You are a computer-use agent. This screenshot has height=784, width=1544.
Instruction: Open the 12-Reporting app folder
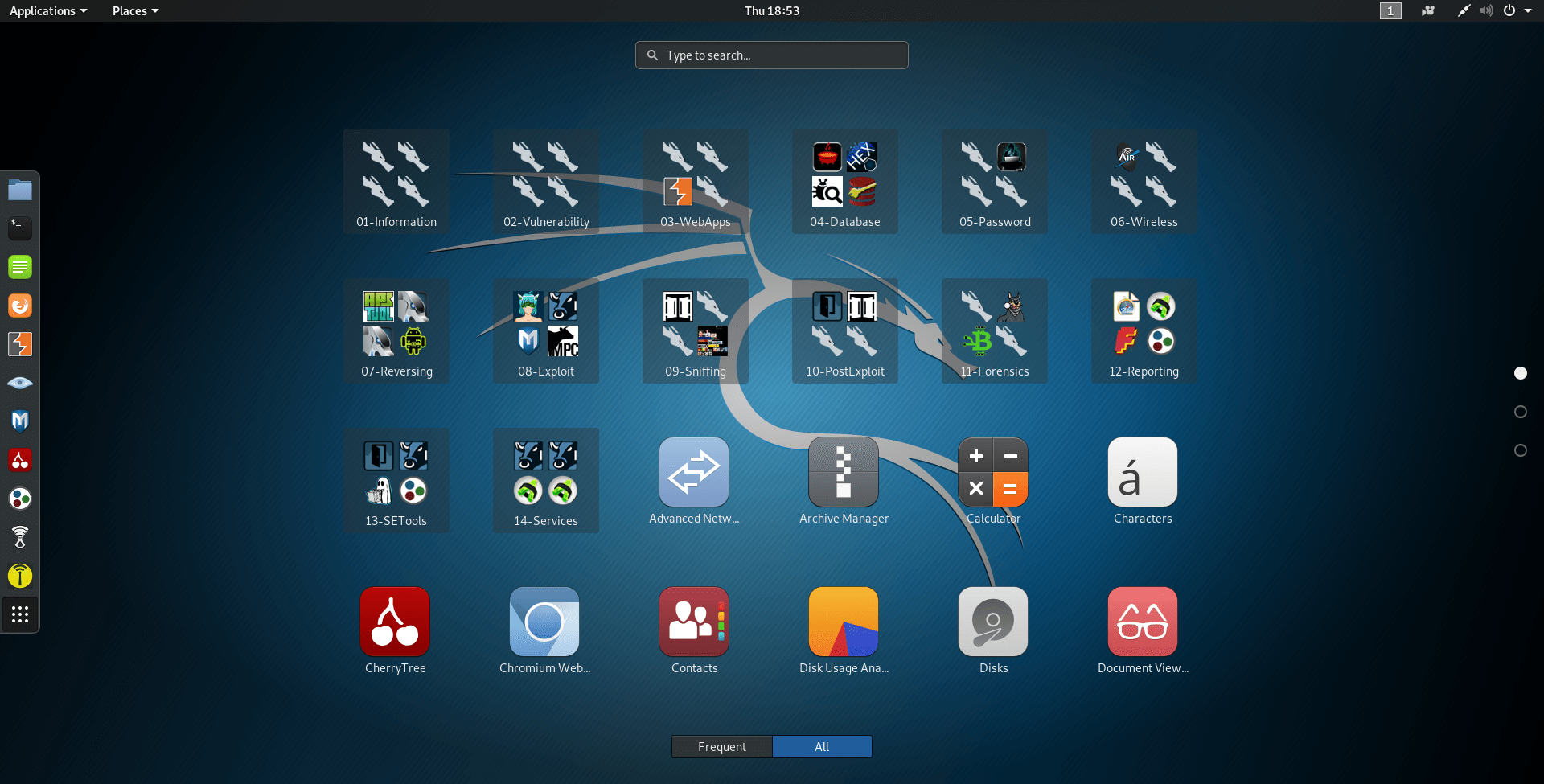coord(1144,331)
